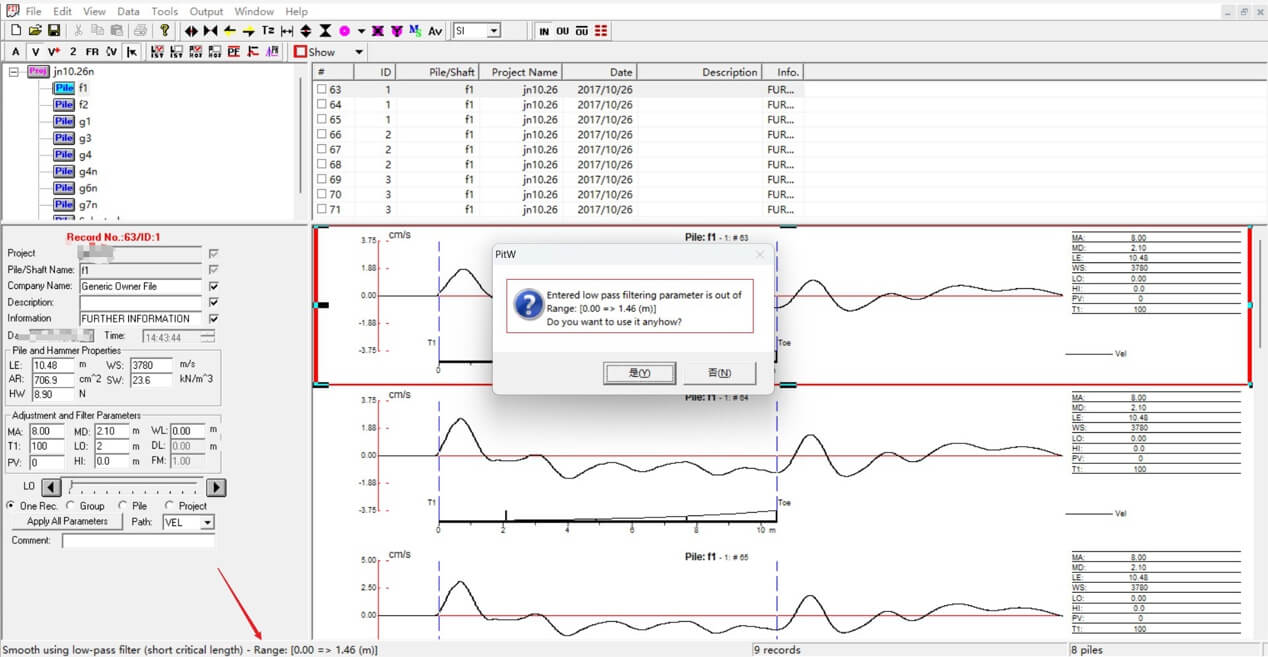Check the box for record 70
Viewport: 1268px width, 657px height.
[x=322, y=194]
